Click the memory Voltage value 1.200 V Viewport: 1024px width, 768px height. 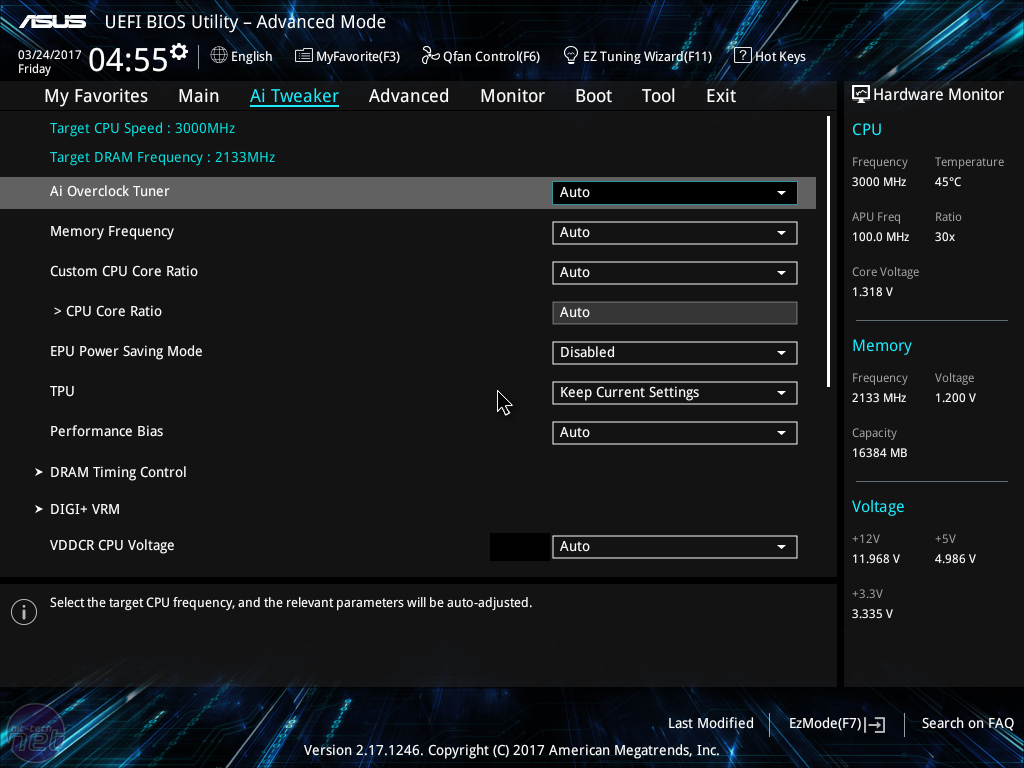tap(955, 398)
